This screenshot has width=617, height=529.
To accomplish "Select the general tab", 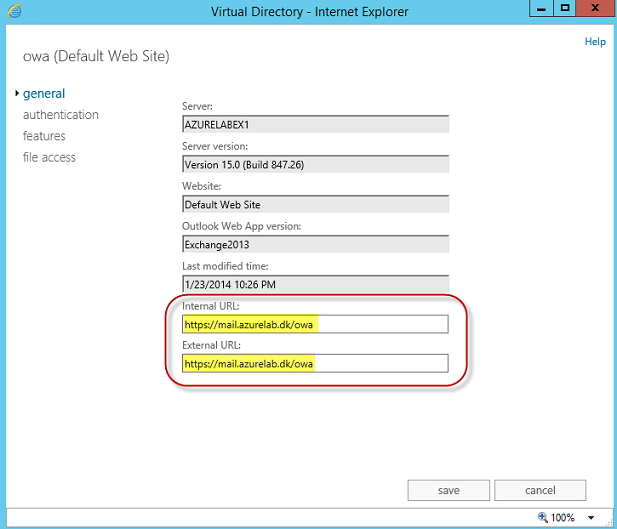I will (x=44, y=94).
